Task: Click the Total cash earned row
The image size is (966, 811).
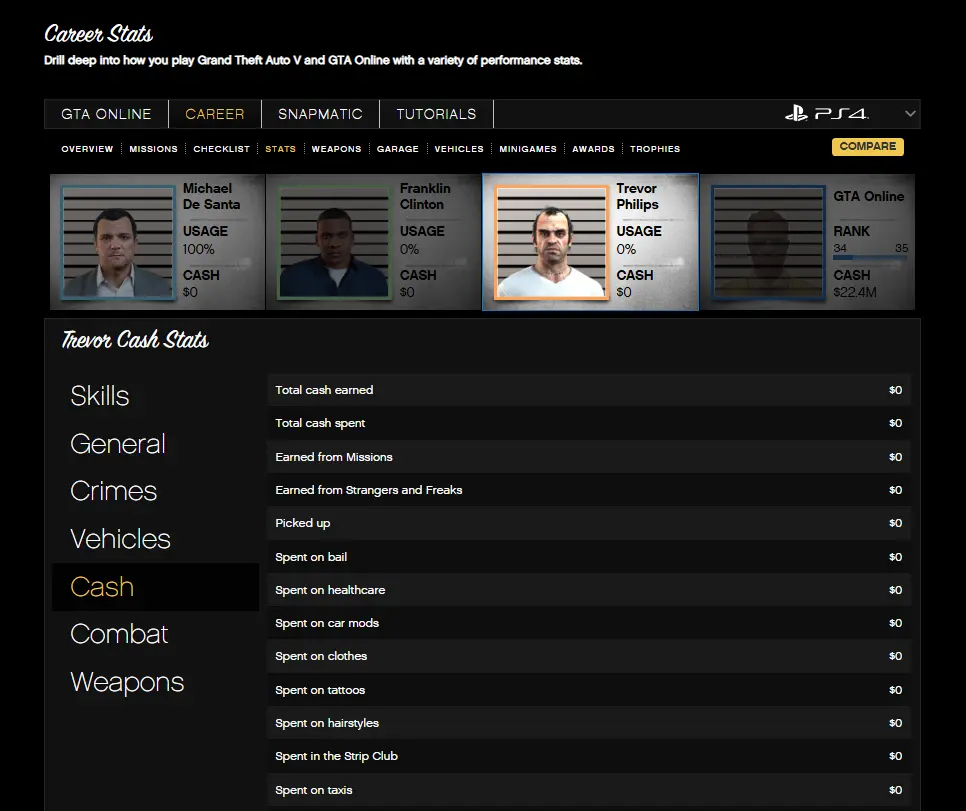Action: (588, 390)
